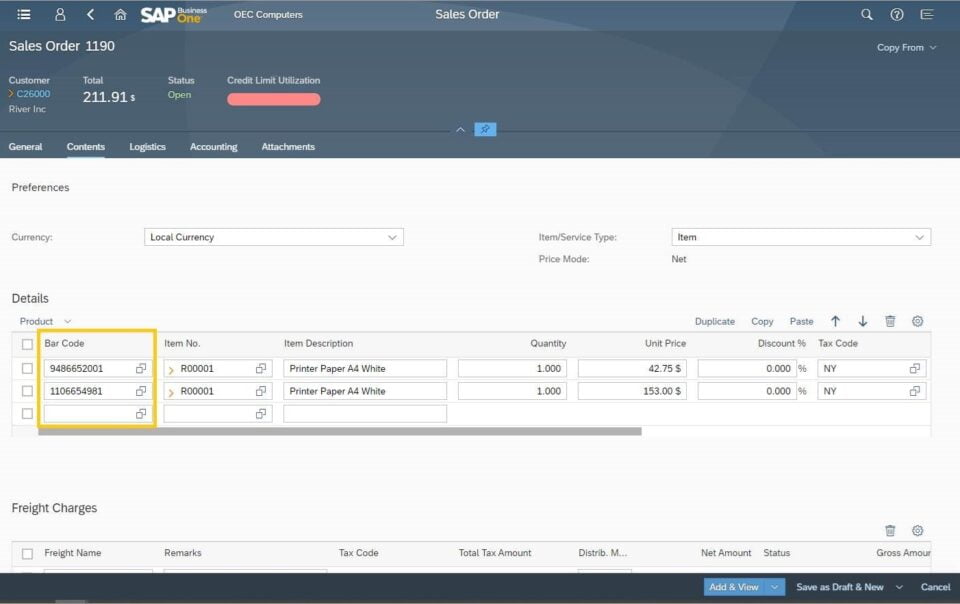The image size is (960, 604).
Task: Click discount field in 153.00 row
Action: click(748, 391)
